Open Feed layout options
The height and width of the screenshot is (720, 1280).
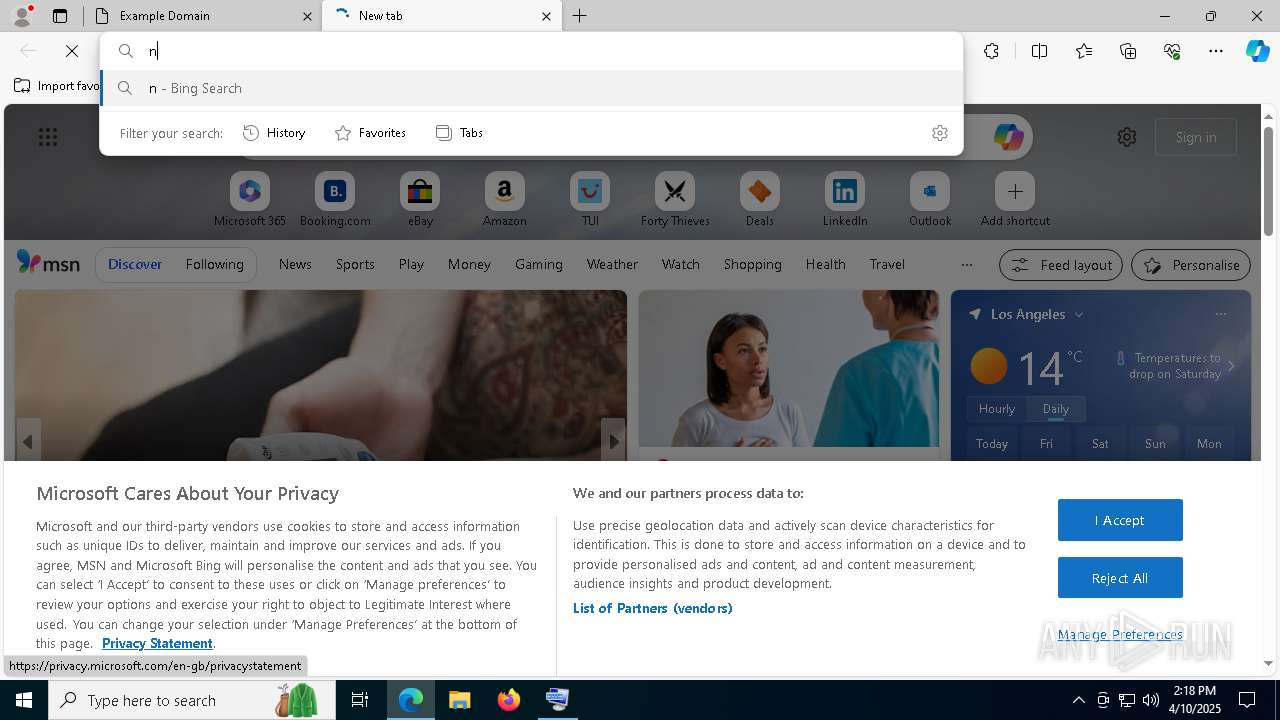1062,265
